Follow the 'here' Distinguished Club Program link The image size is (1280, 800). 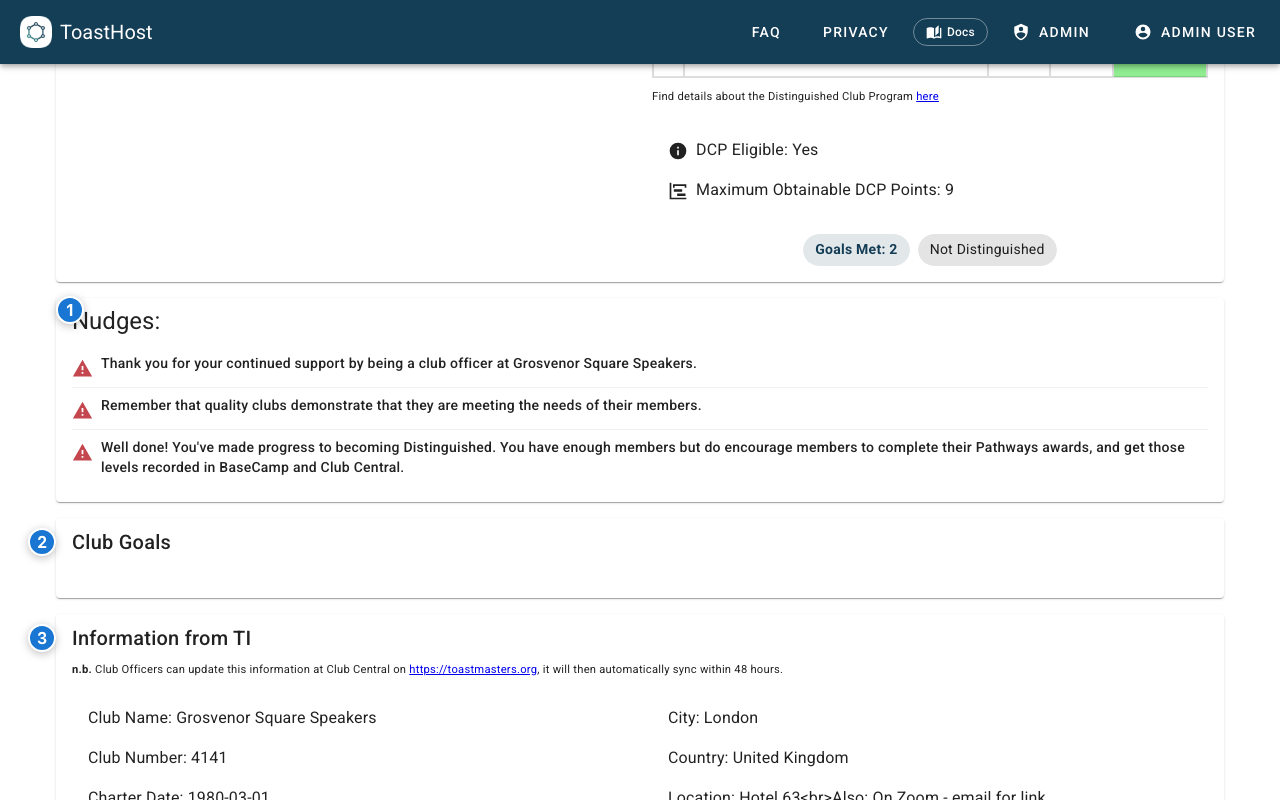pyautogui.click(x=927, y=96)
